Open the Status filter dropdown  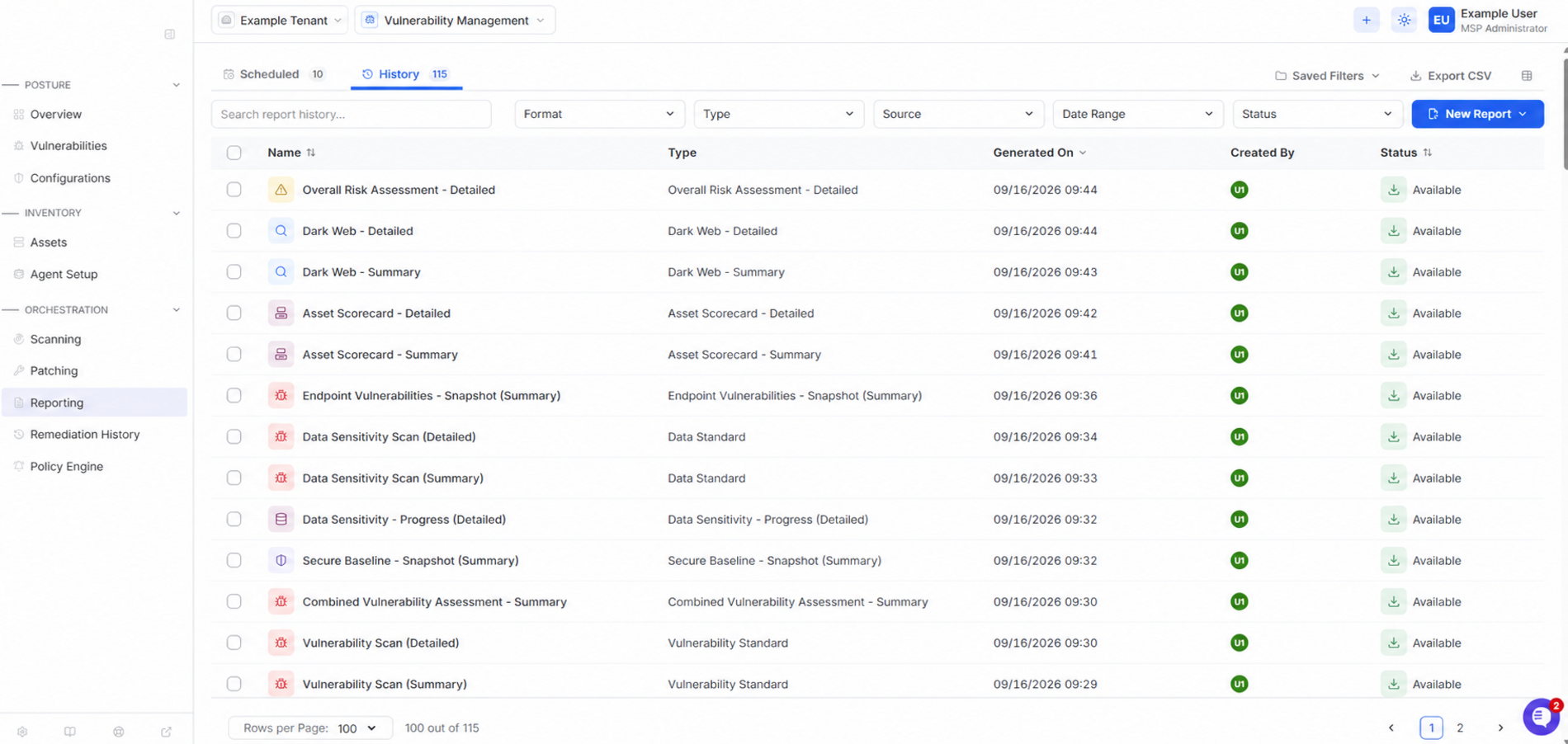click(1317, 114)
